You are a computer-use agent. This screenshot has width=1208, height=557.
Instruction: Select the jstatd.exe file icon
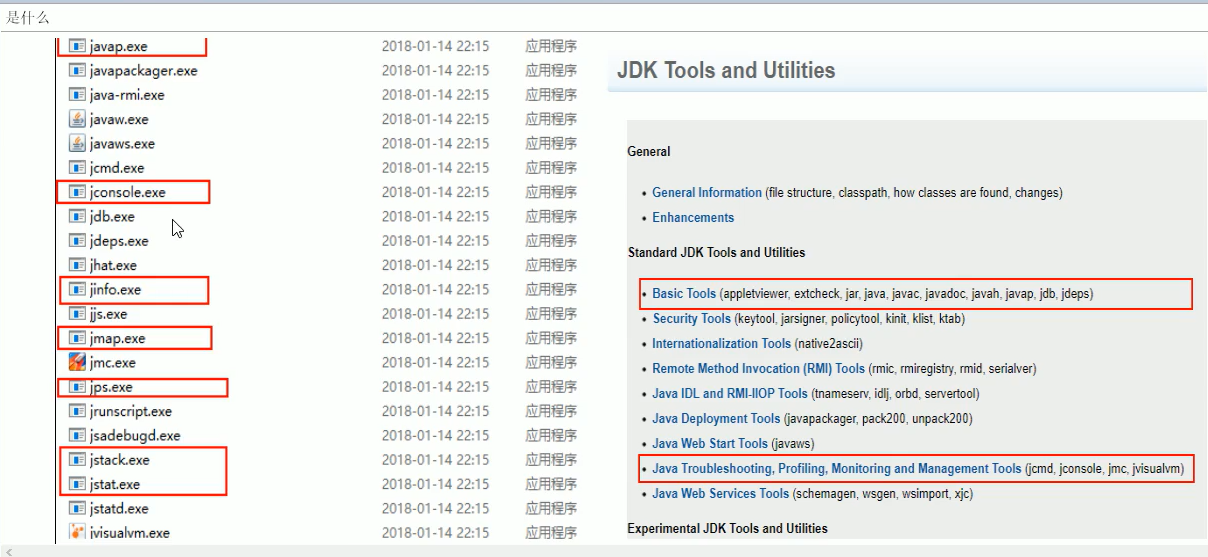tap(77, 508)
